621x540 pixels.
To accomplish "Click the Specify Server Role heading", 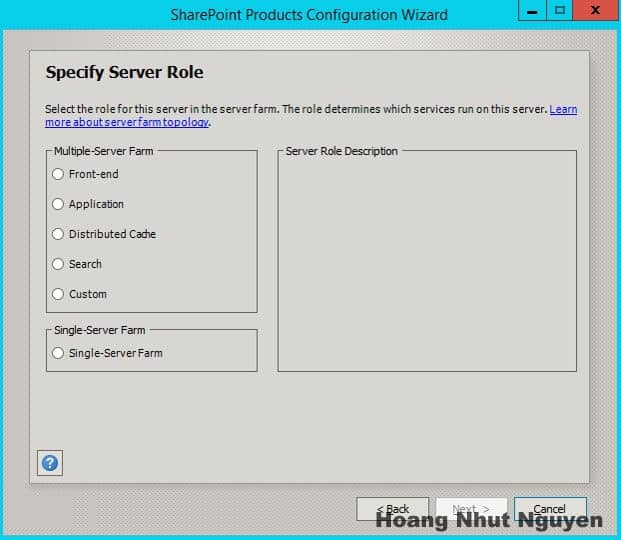I will pos(124,73).
